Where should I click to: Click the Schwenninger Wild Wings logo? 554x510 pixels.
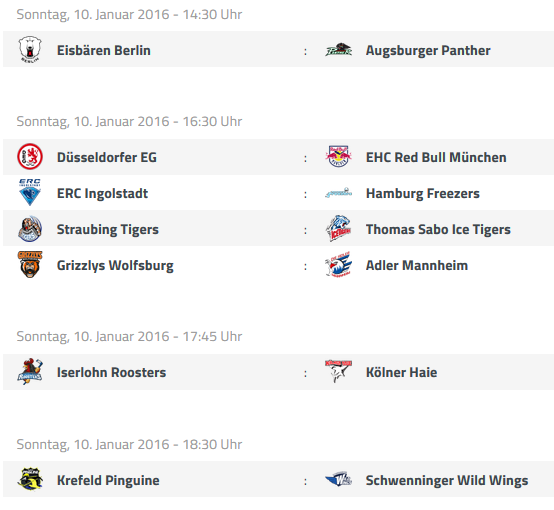[x=338, y=479]
